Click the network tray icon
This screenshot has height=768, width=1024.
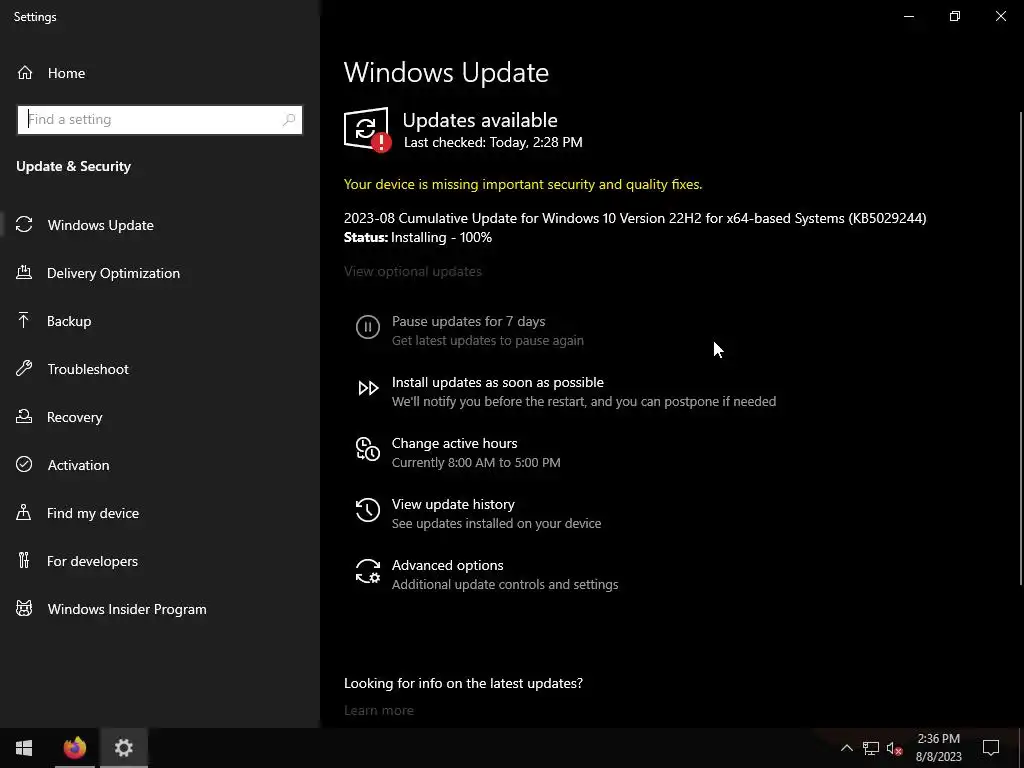click(871, 748)
